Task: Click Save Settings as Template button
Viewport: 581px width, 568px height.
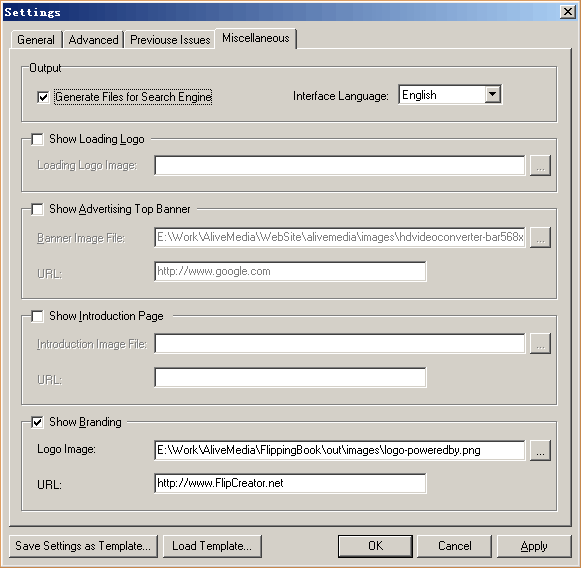Action: (x=83, y=546)
